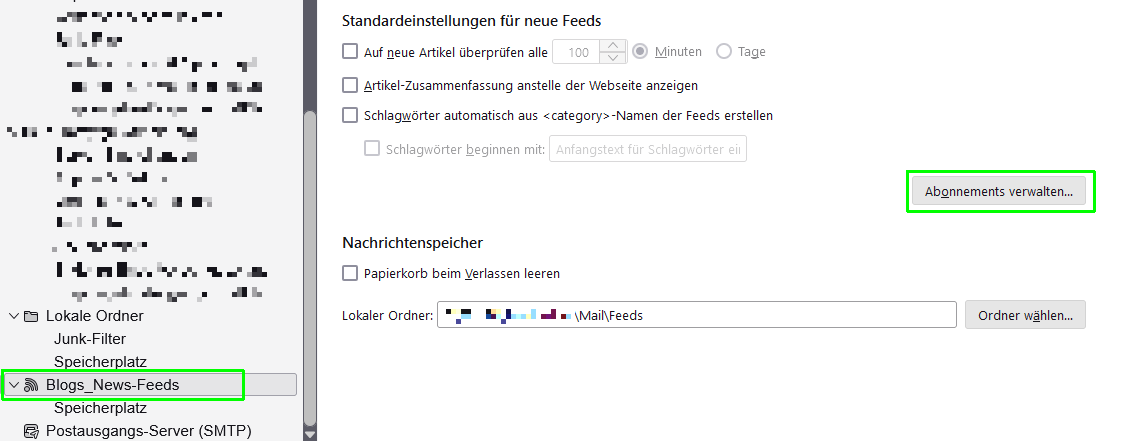Select the Tage radio button

click(724, 52)
